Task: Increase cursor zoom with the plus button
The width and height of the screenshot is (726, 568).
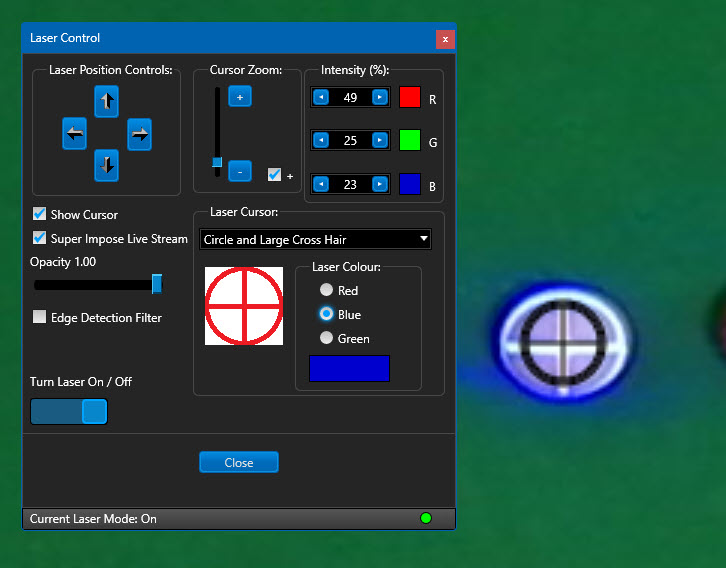Action: (x=240, y=96)
